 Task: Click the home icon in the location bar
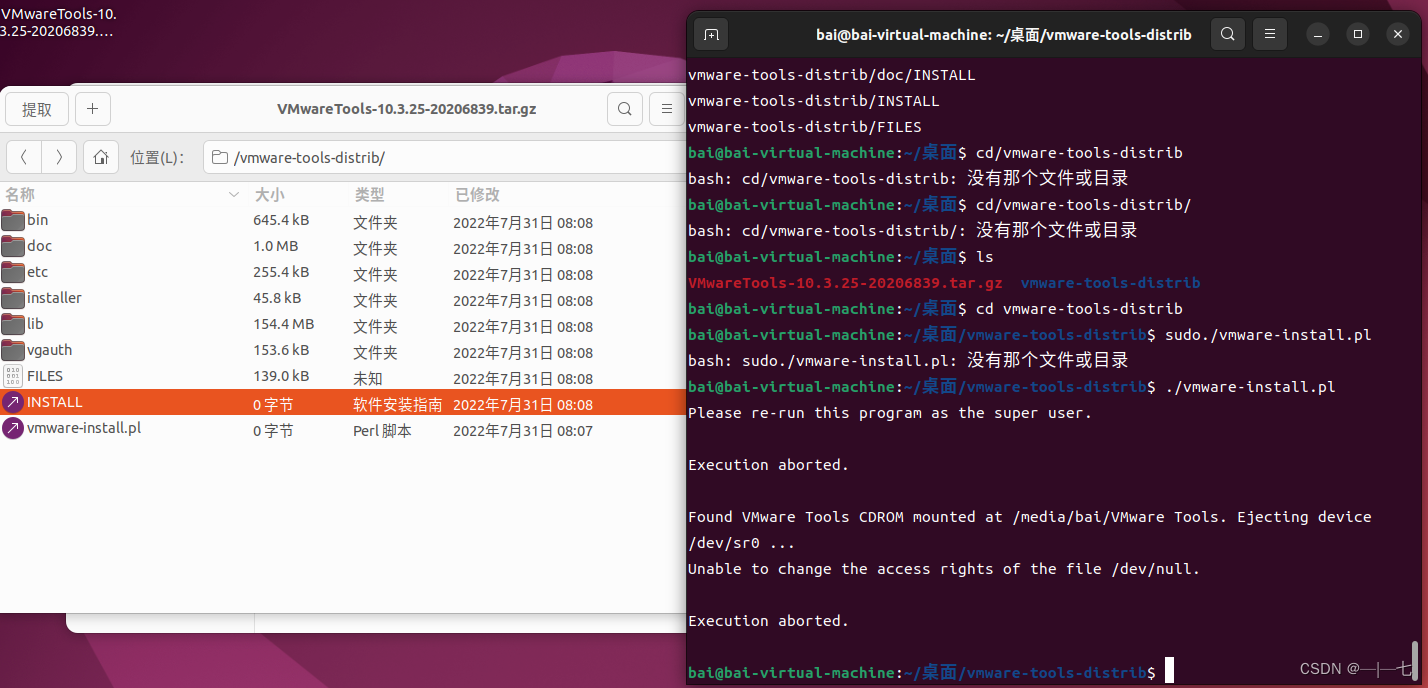tap(100, 157)
